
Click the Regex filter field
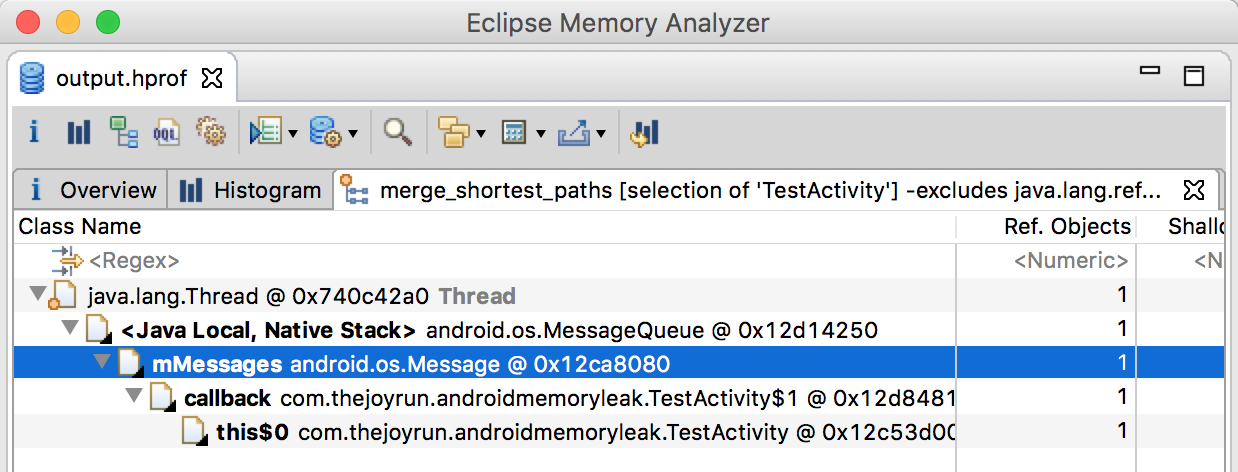click(x=134, y=261)
